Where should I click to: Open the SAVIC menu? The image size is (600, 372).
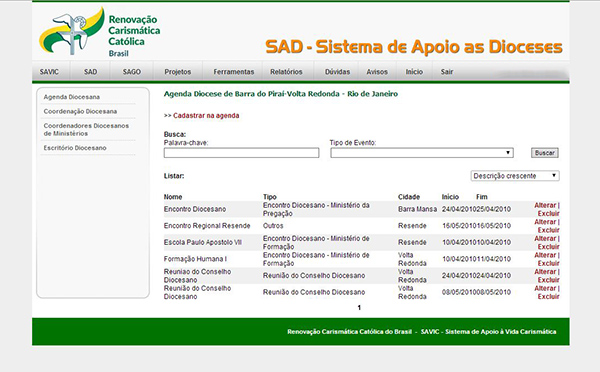[49, 72]
